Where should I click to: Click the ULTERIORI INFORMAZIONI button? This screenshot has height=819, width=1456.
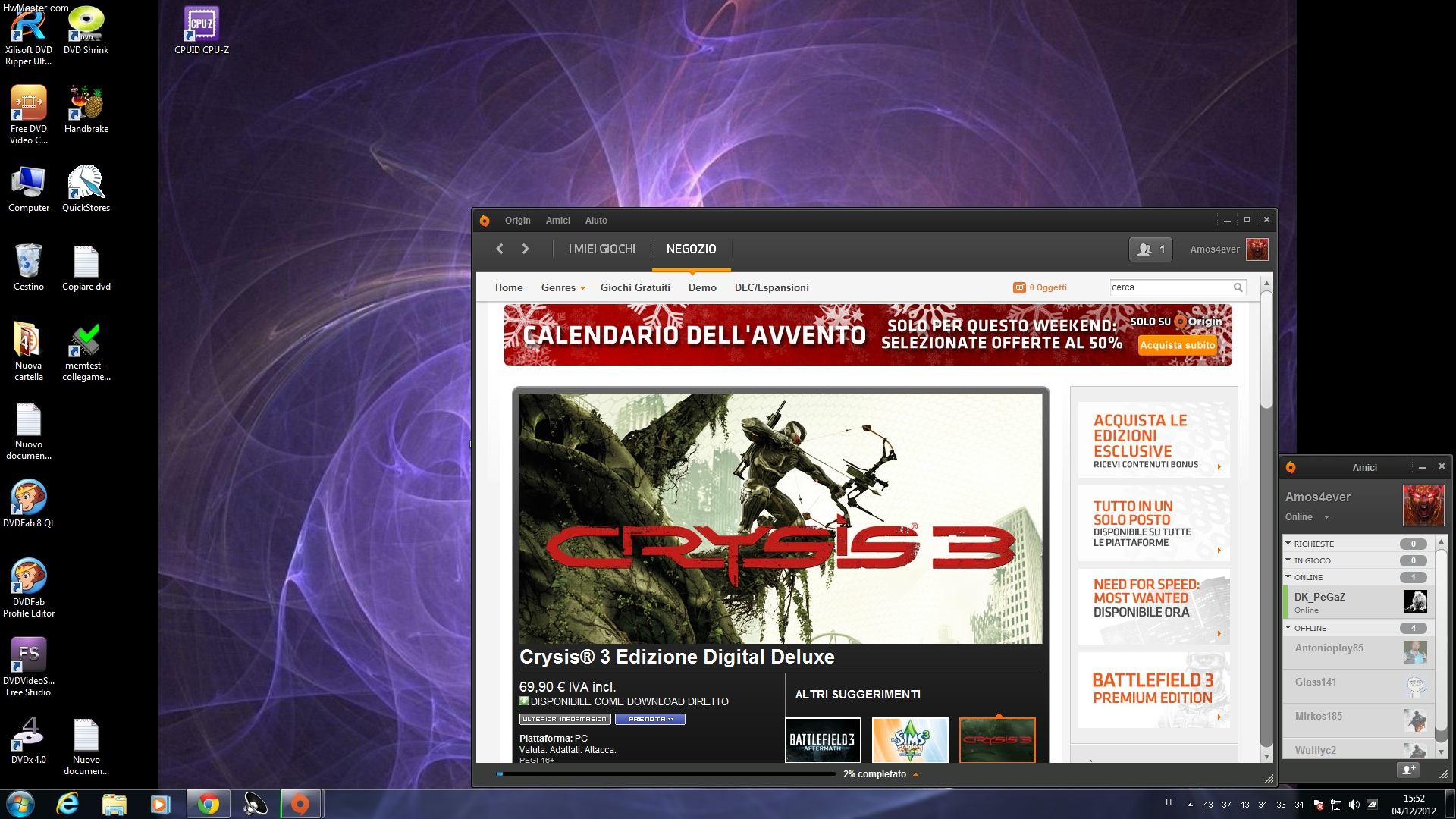(565, 719)
